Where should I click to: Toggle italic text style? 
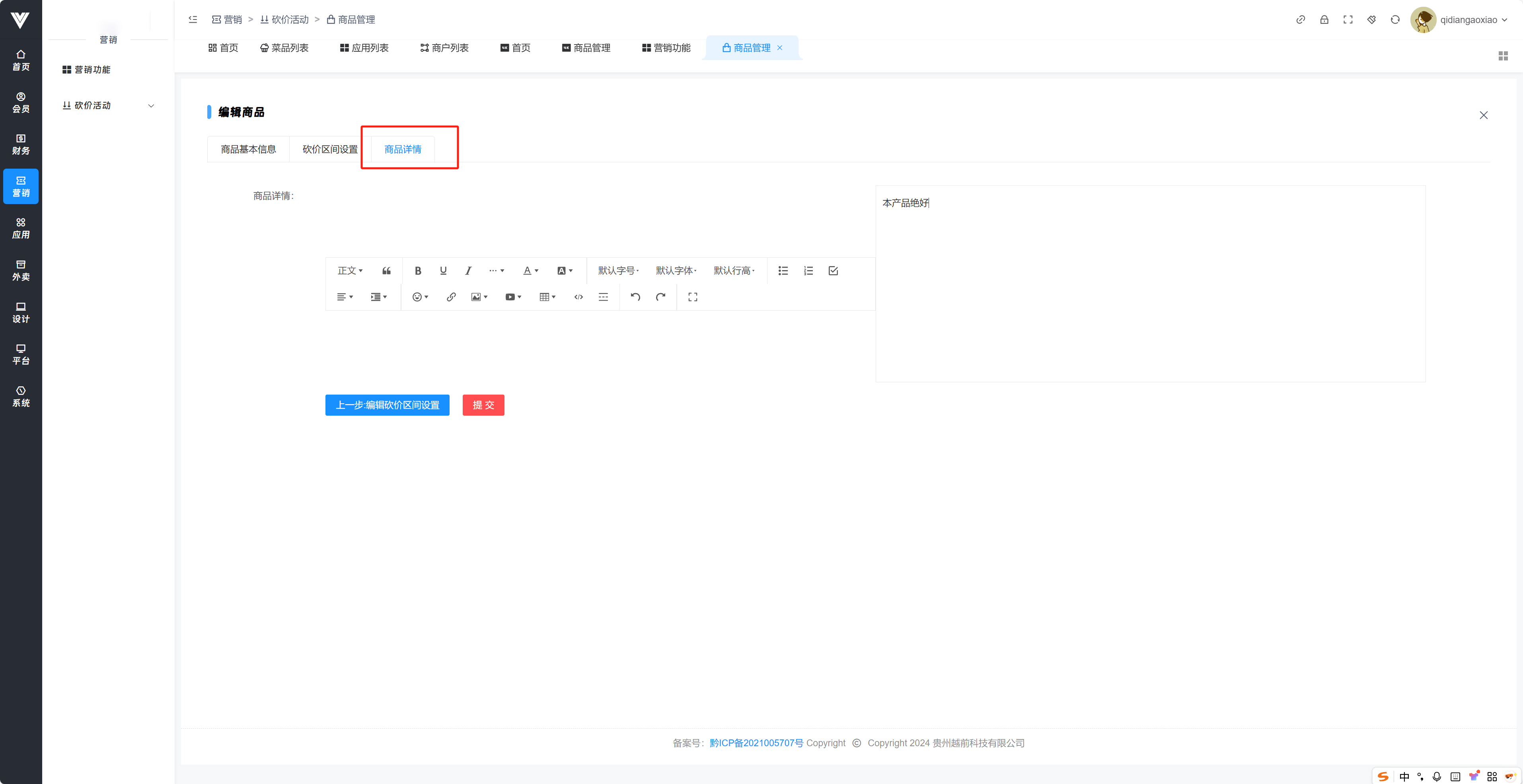pos(467,271)
